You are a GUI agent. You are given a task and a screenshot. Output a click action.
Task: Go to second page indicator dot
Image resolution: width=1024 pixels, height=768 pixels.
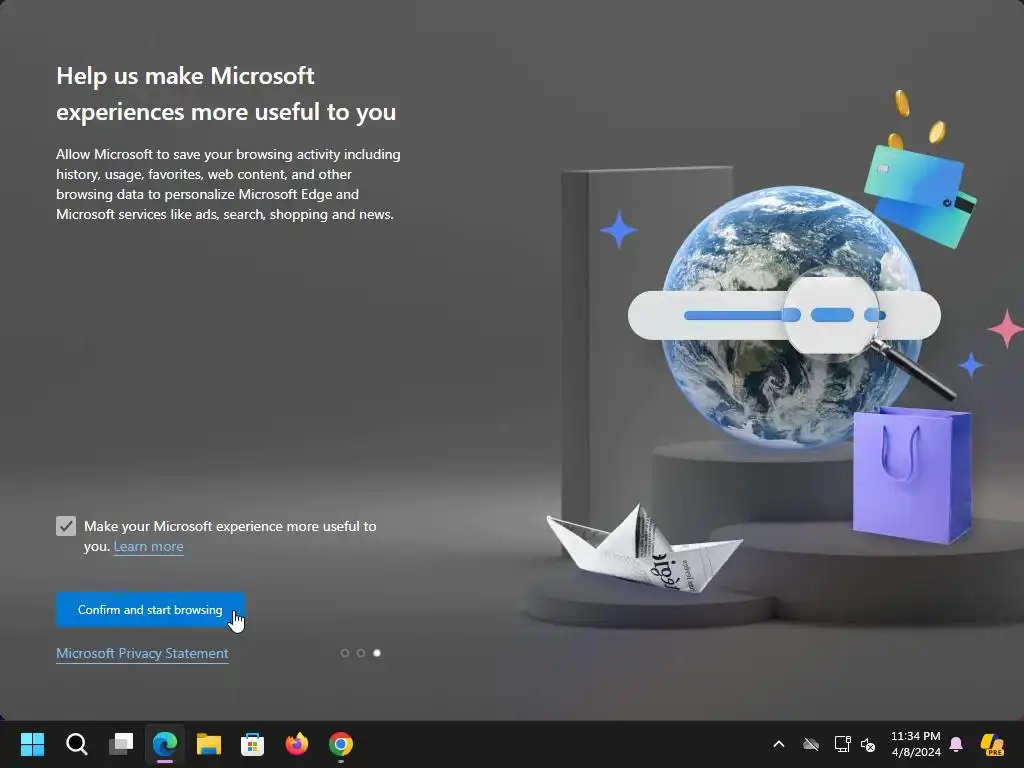360,653
